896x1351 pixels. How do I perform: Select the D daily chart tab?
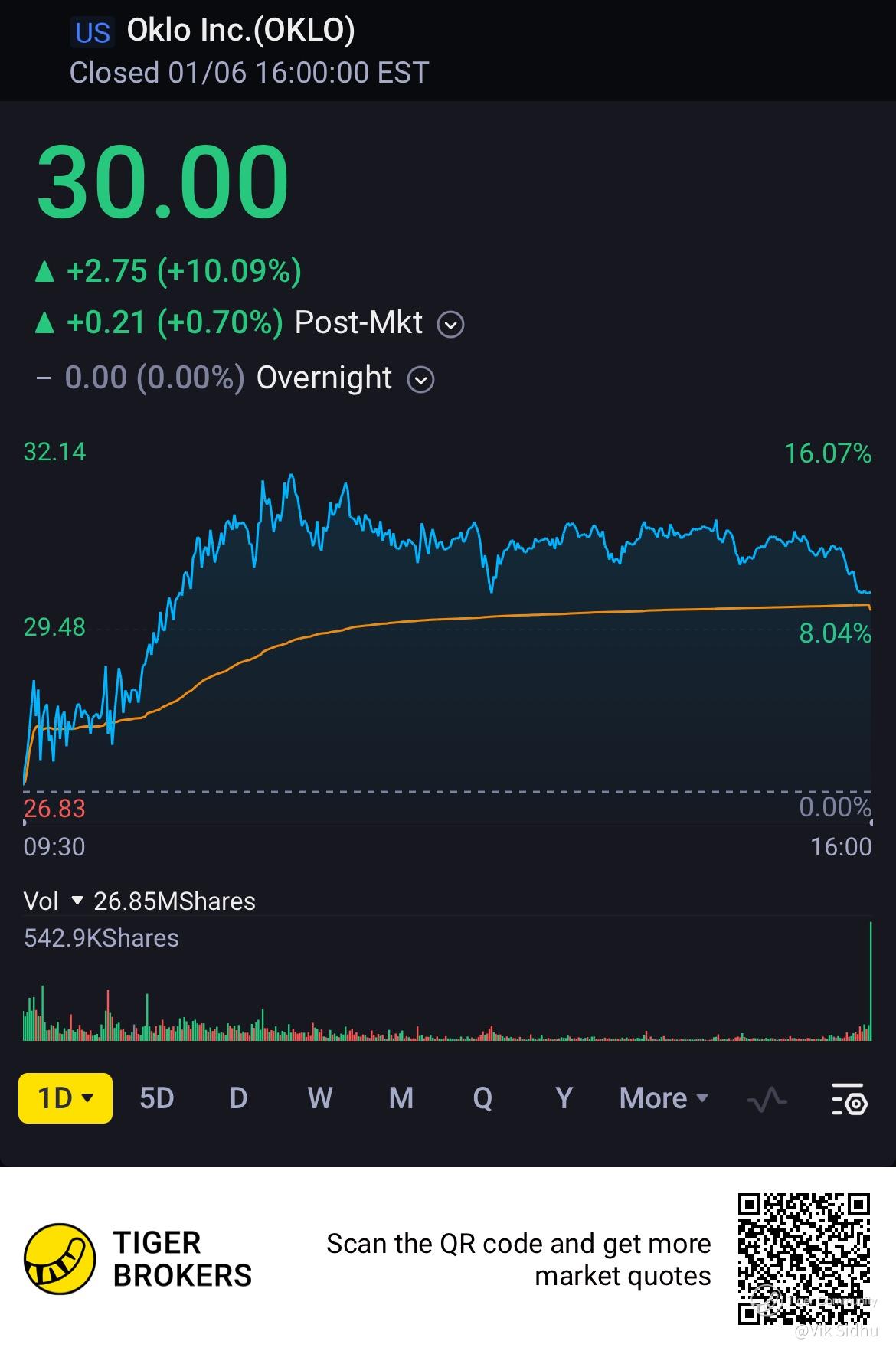(238, 1098)
